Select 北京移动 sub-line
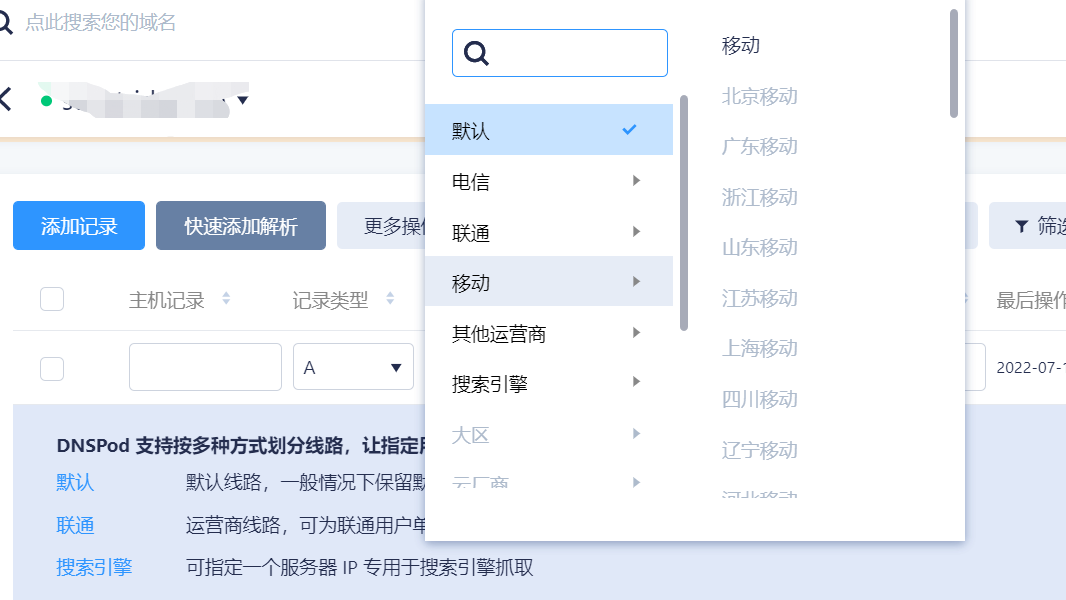Screen dimensions: 1066x600 pyautogui.click(x=759, y=96)
